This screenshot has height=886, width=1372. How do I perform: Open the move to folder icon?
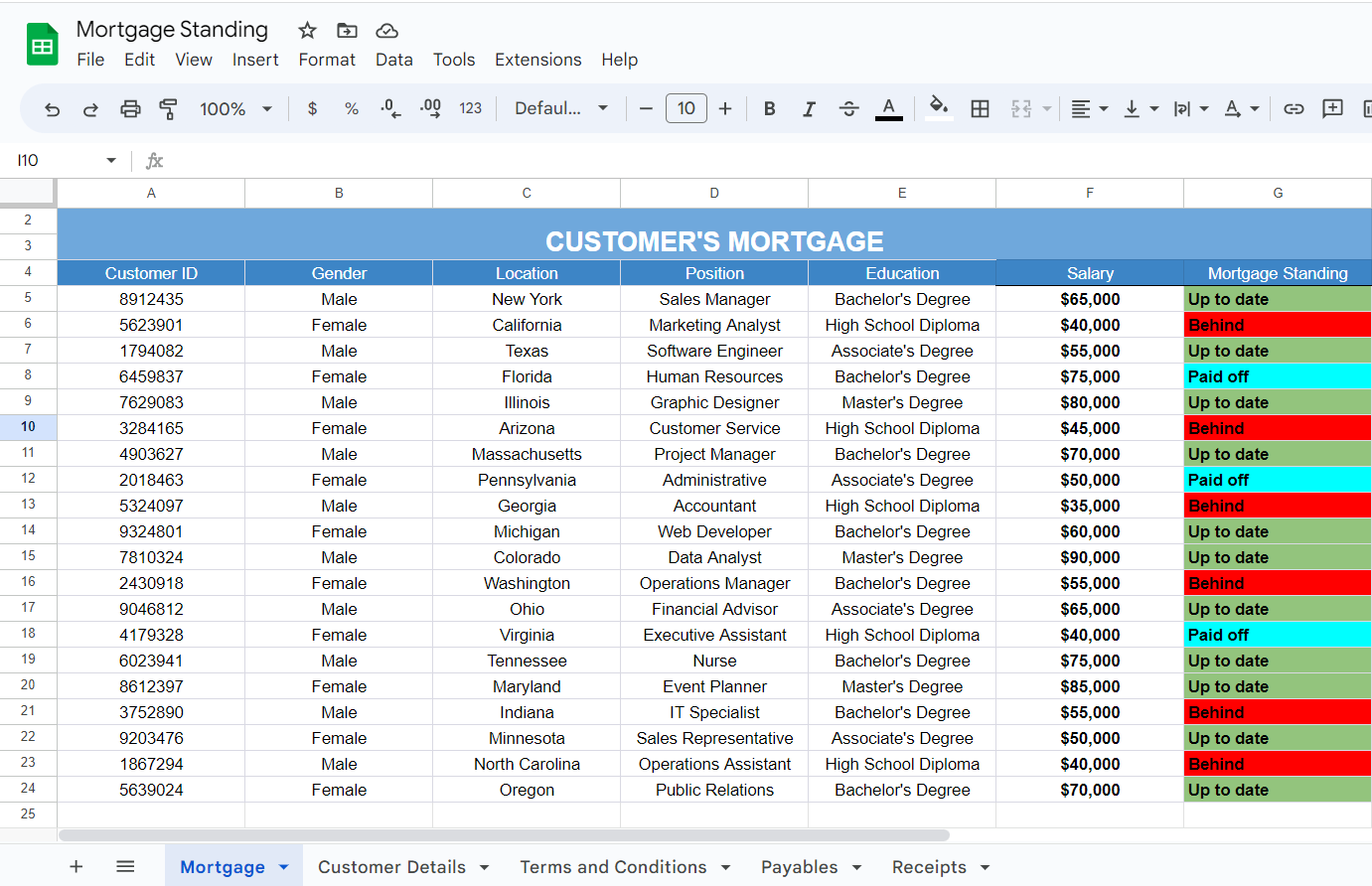(x=347, y=30)
